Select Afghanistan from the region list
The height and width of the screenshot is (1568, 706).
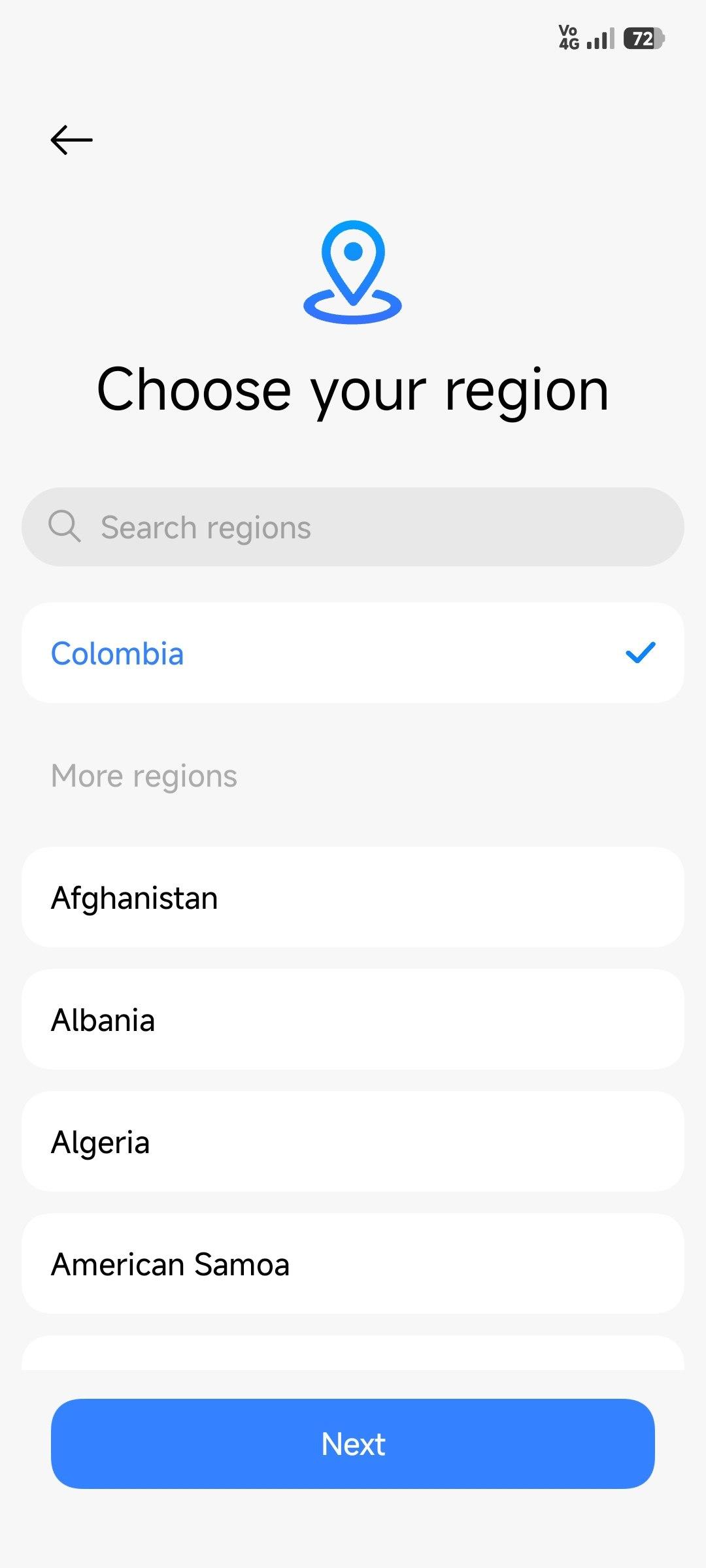(353, 897)
